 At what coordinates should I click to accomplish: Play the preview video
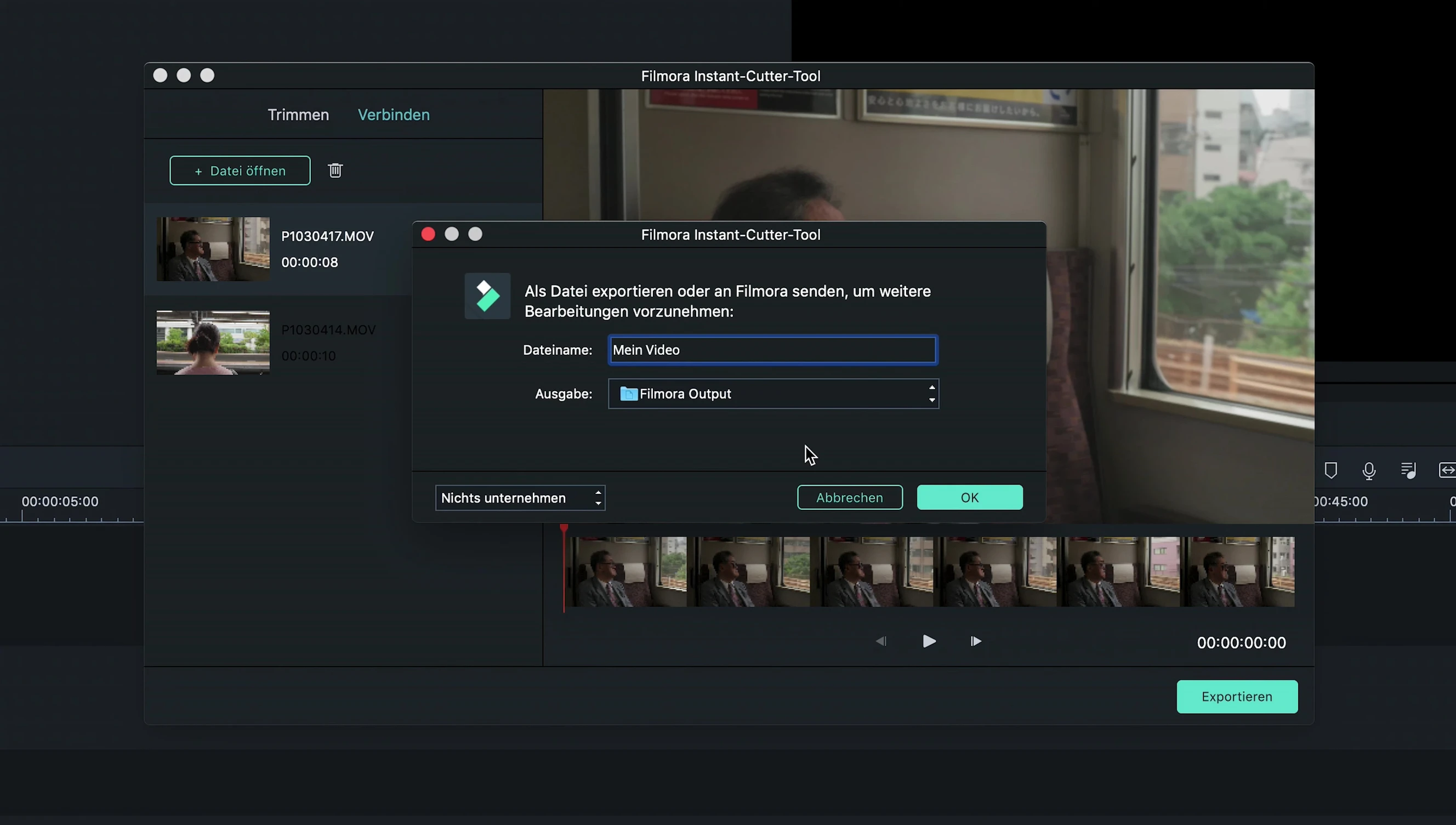929,641
